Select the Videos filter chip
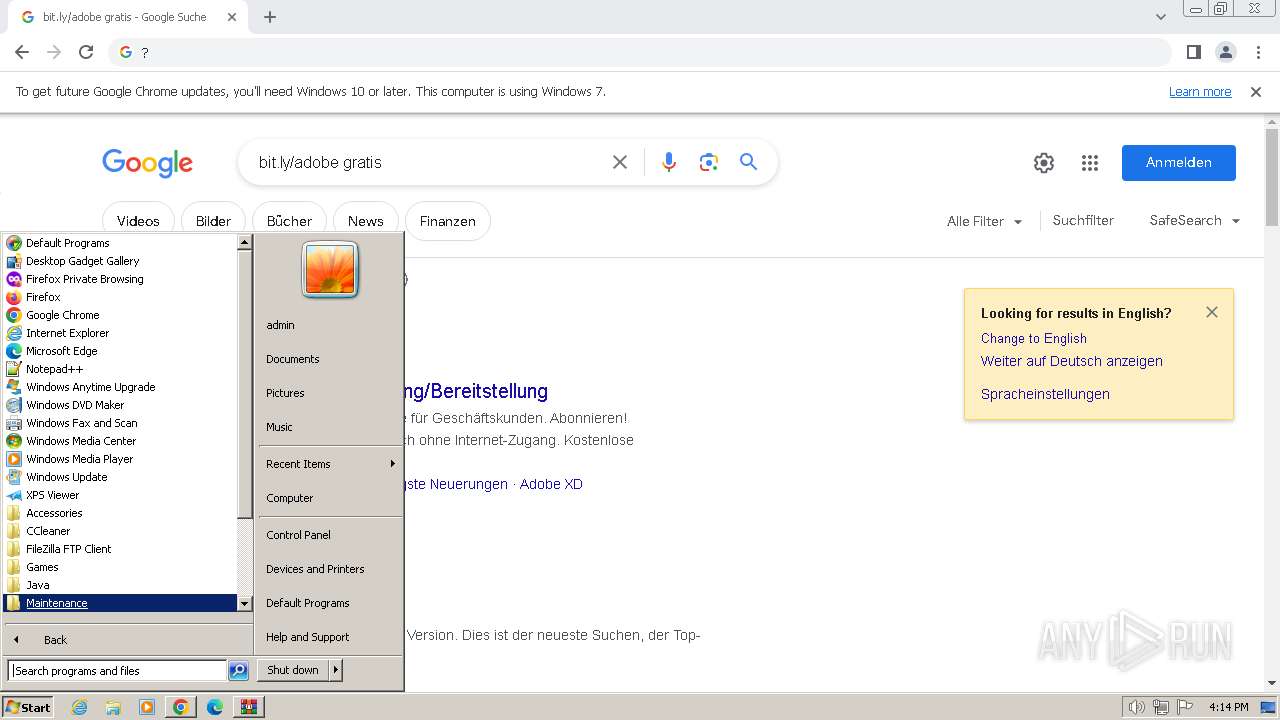The height and width of the screenshot is (720, 1280). click(x=138, y=221)
